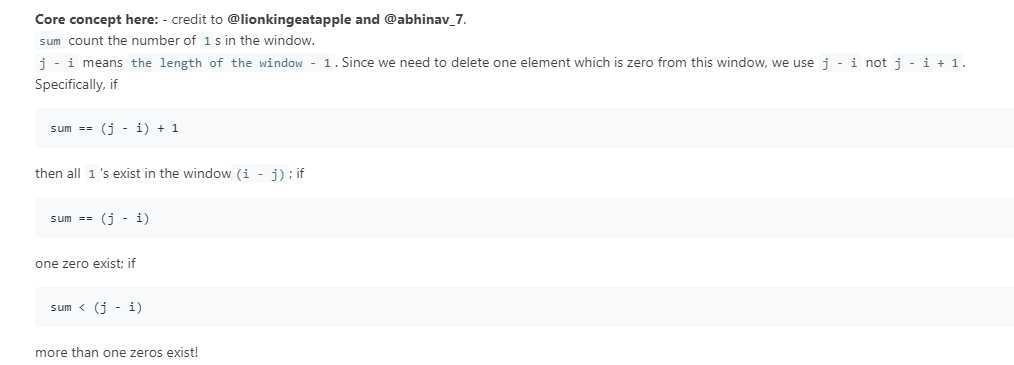Click 'the length of the window - 1' code
The width and height of the screenshot is (1014, 365).
coord(231,63)
